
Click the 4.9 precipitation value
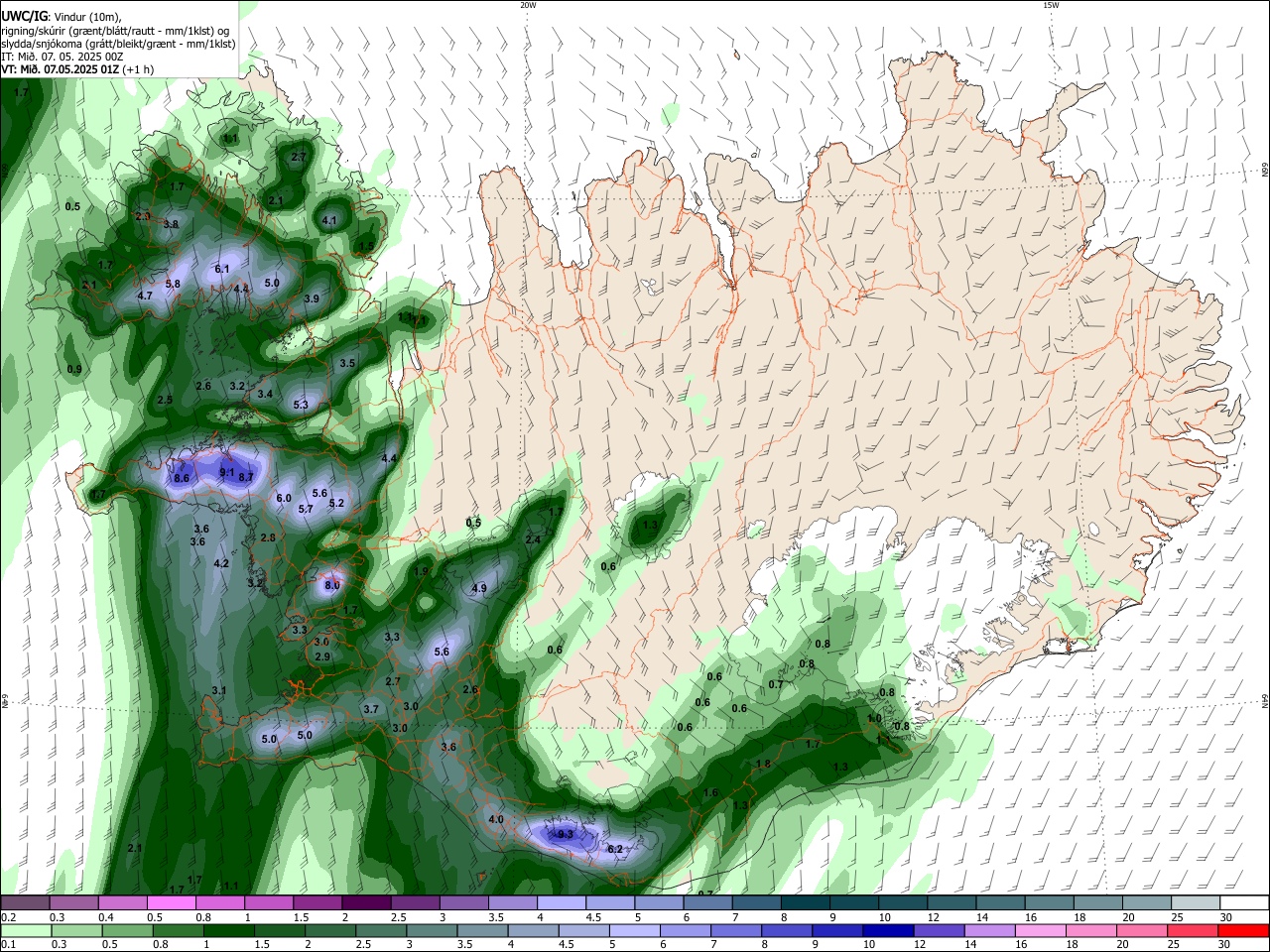tap(479, 588)
